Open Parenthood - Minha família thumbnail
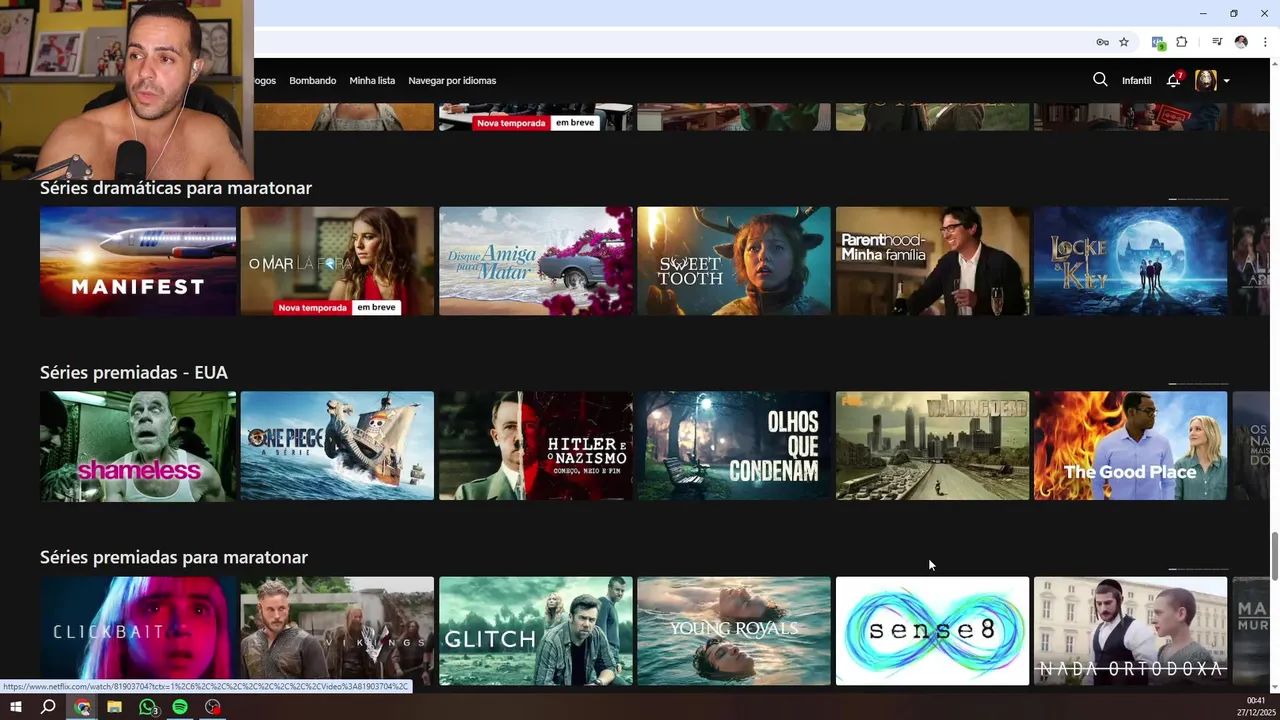 click(x=932, y=261)
